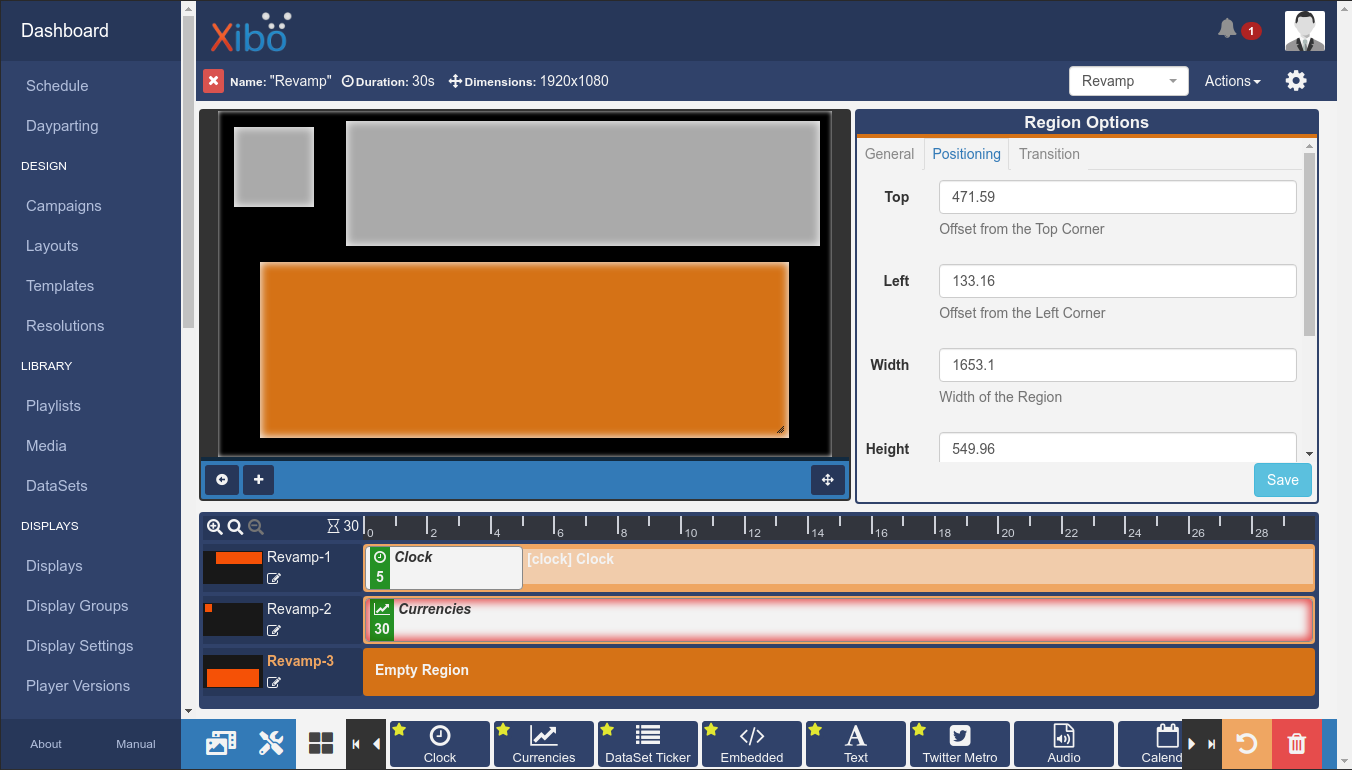The image size is (1352, 770).
Task: Open the Revamp layout selector dropdown
Action: point(1128,81)
